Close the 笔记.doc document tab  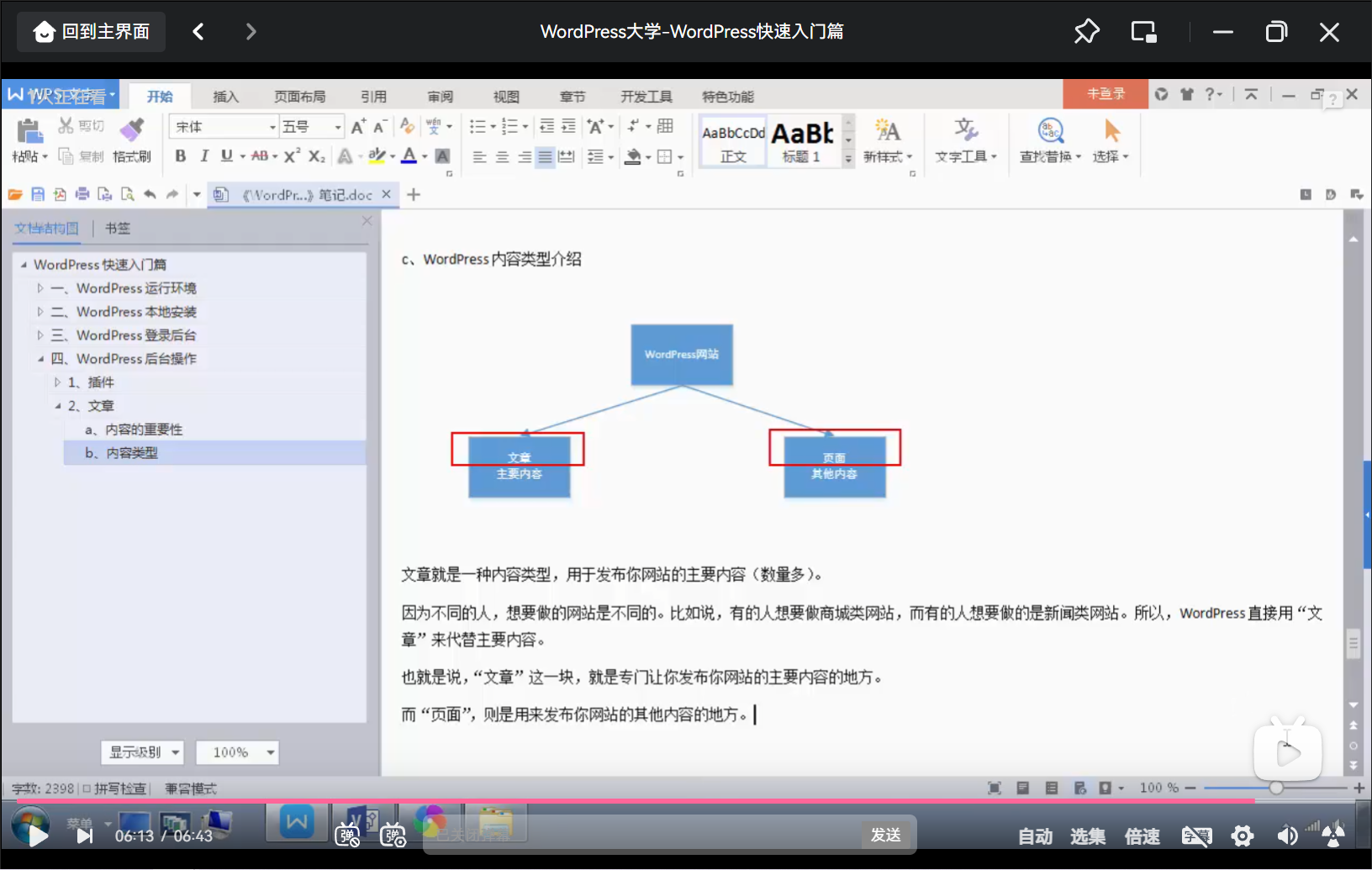point(386,194)
